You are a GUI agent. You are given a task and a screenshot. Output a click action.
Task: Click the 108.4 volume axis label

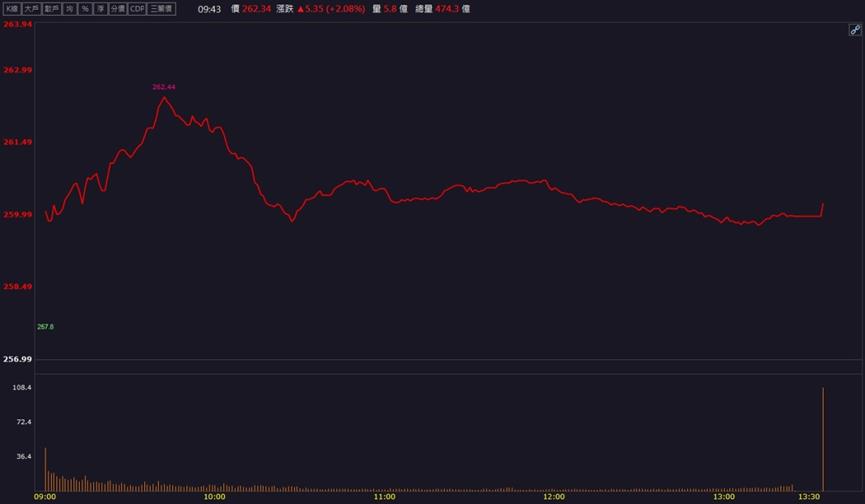tap(22, 388)
